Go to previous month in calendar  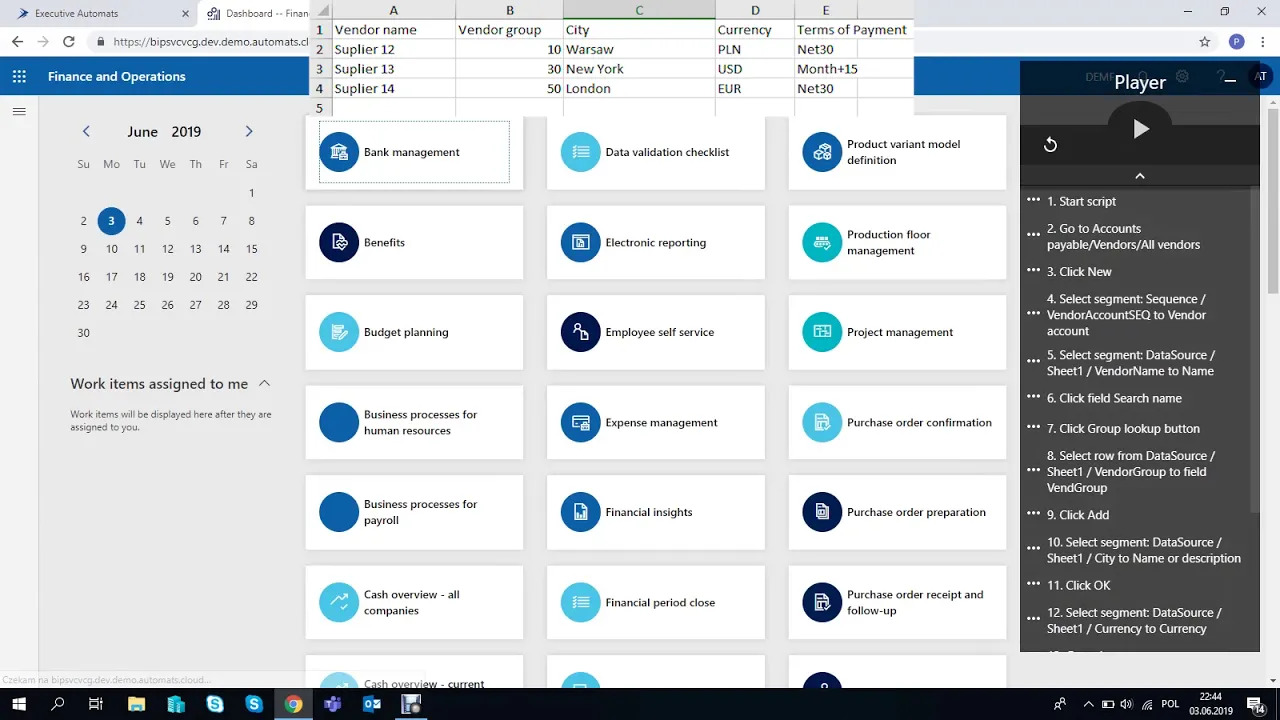[x=86, y=131]
